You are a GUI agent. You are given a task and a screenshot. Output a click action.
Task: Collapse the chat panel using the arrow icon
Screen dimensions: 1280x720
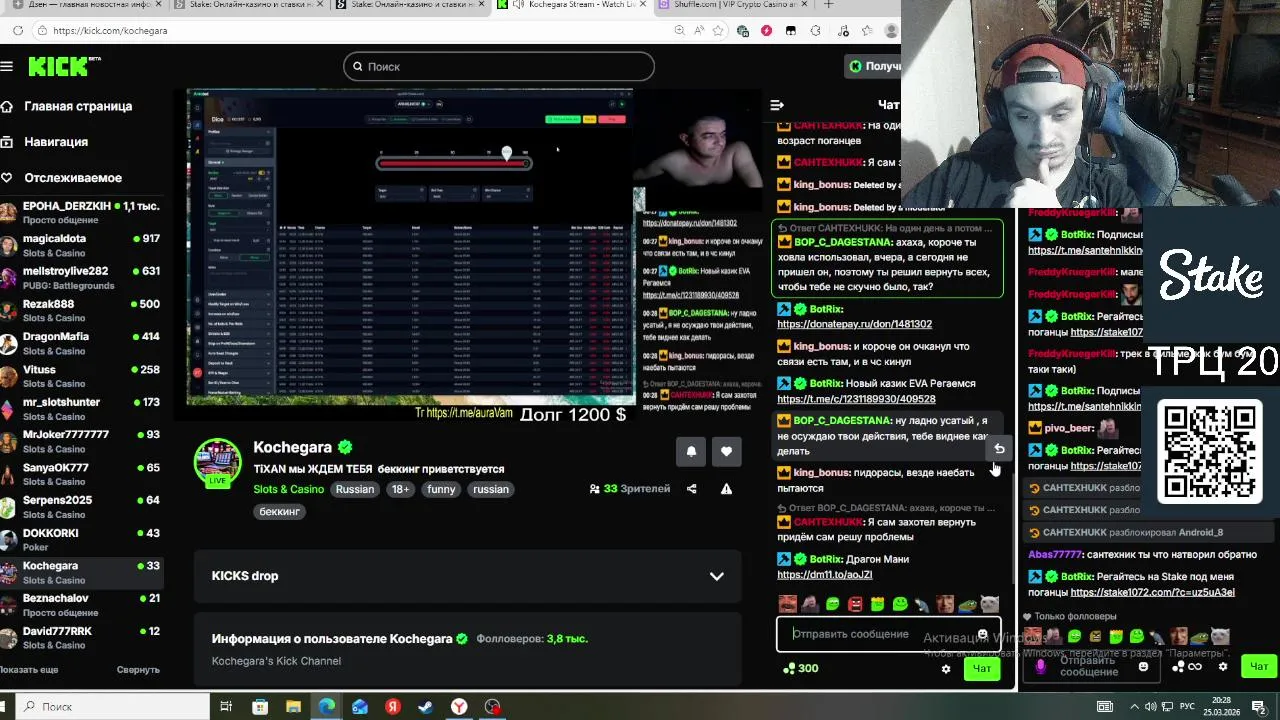tap(777, 104)
